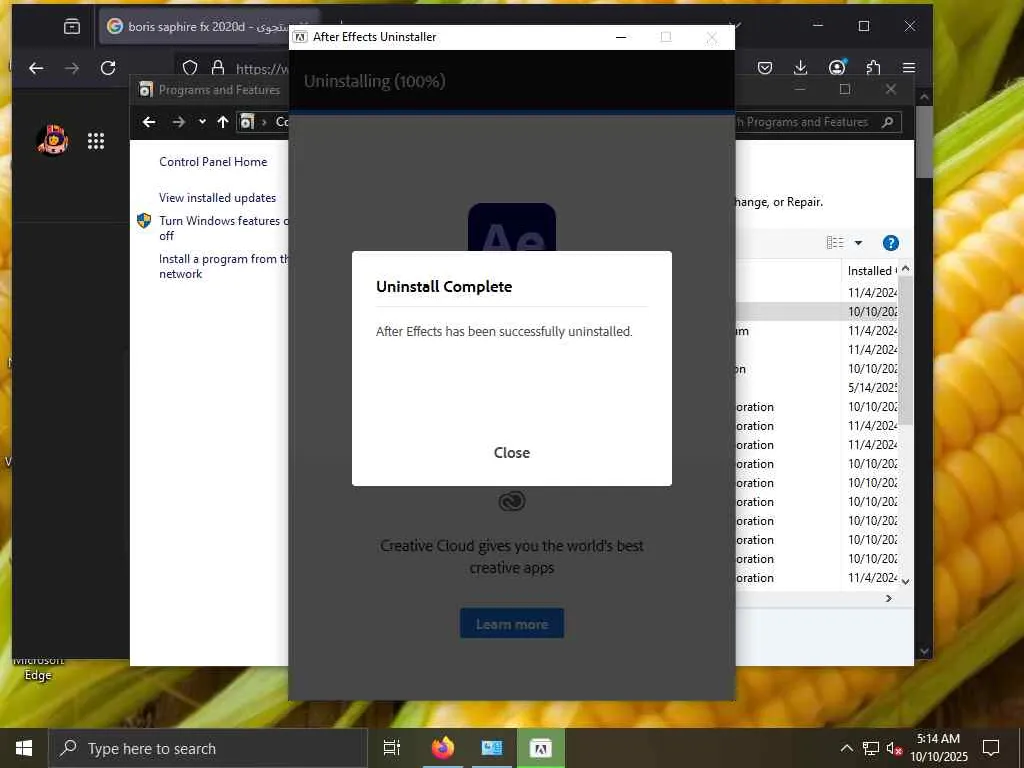Click the Installed On column header
Screen dimensions: 1024x768
(871, 270)
